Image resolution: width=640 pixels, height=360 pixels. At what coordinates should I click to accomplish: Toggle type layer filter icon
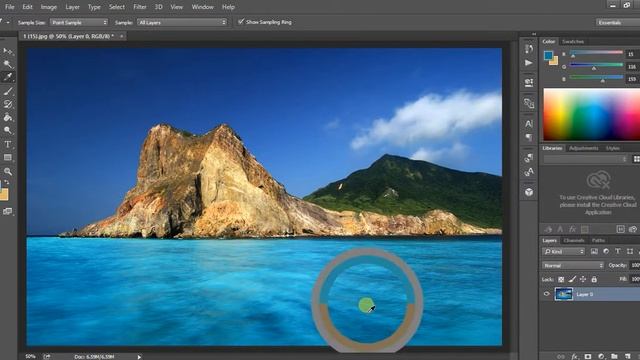point(618,251)
